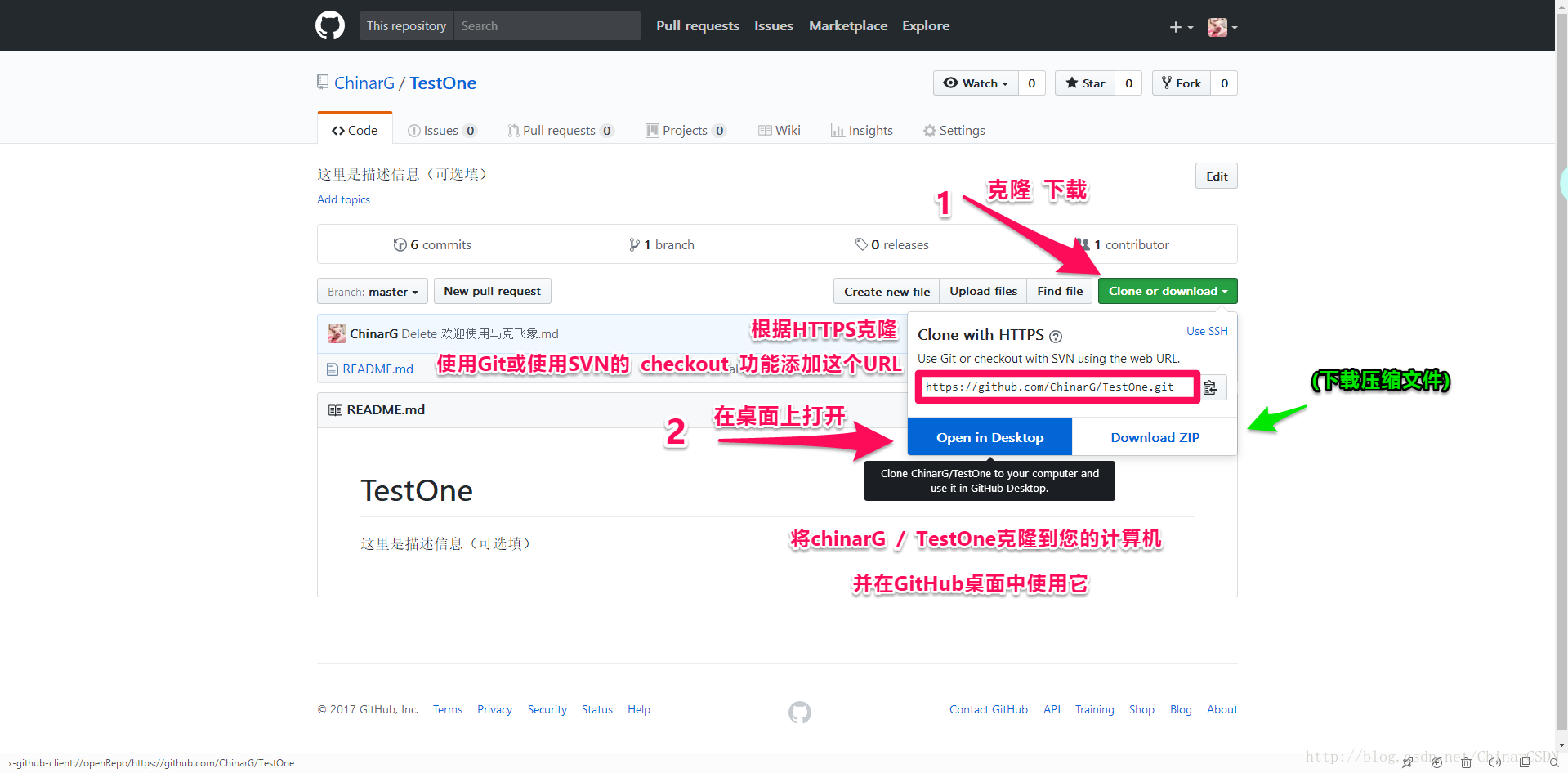Open the user avatar profile menu
1568x773 pixels.
(x=1222, y=27)
